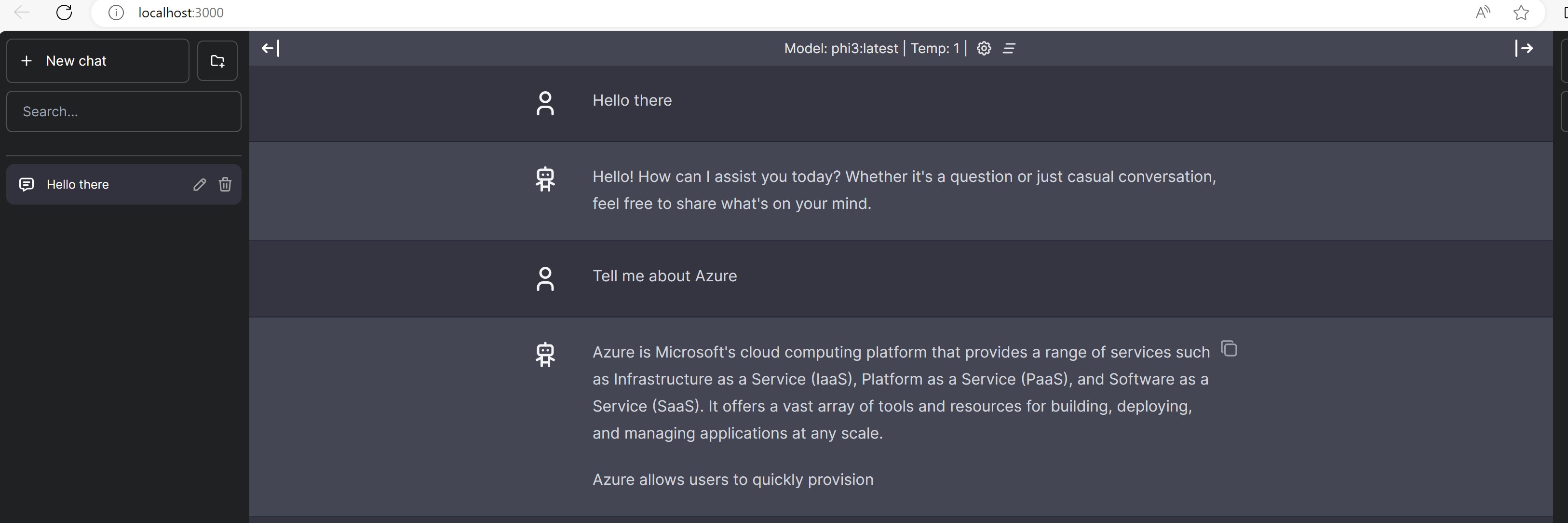Delete the Hello there conversation
This screenshot has height=523, width=1568.
tap(225, 184)
